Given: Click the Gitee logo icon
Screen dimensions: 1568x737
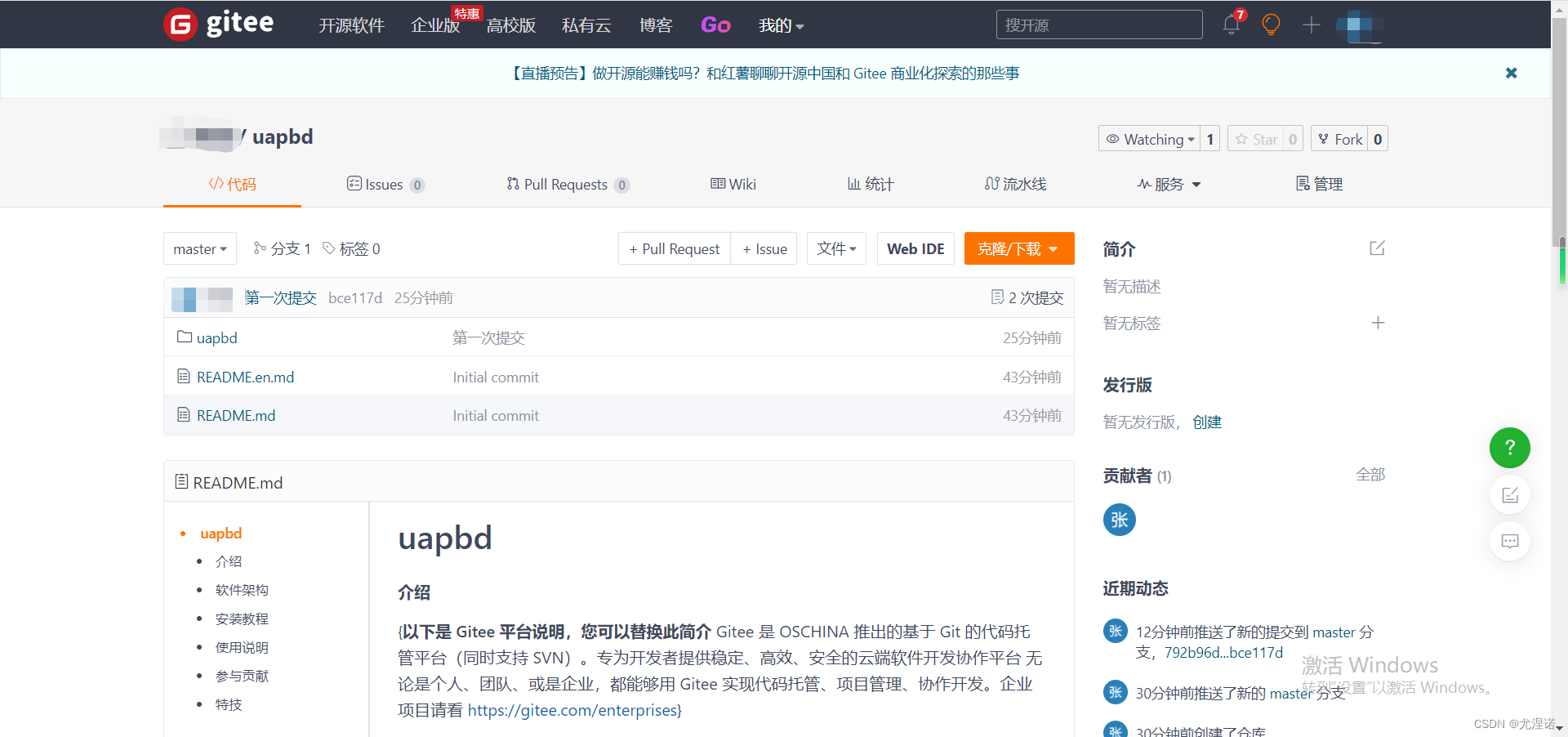Looking at the screenshot, I should (x=180, y=25).
